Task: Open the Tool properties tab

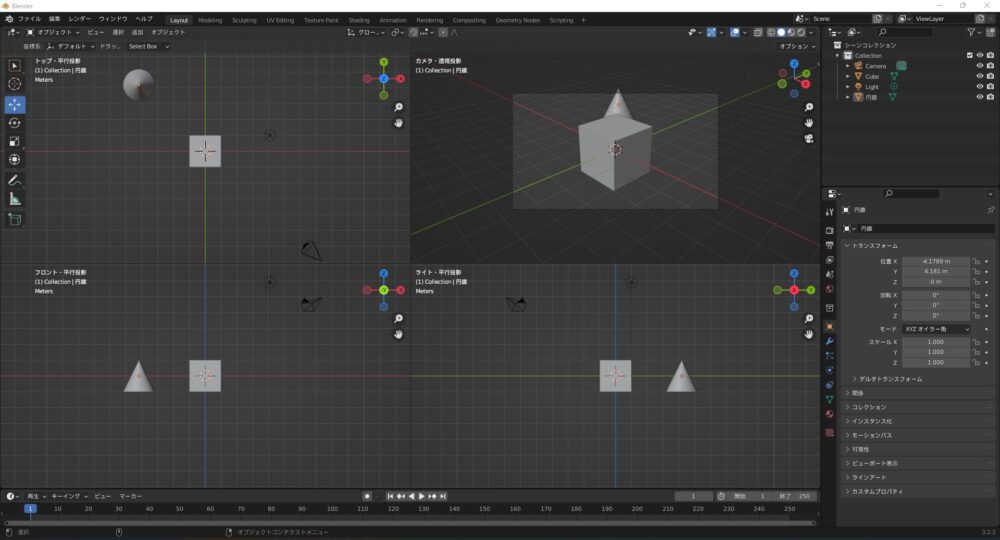Action: click(x=829, y=212)
